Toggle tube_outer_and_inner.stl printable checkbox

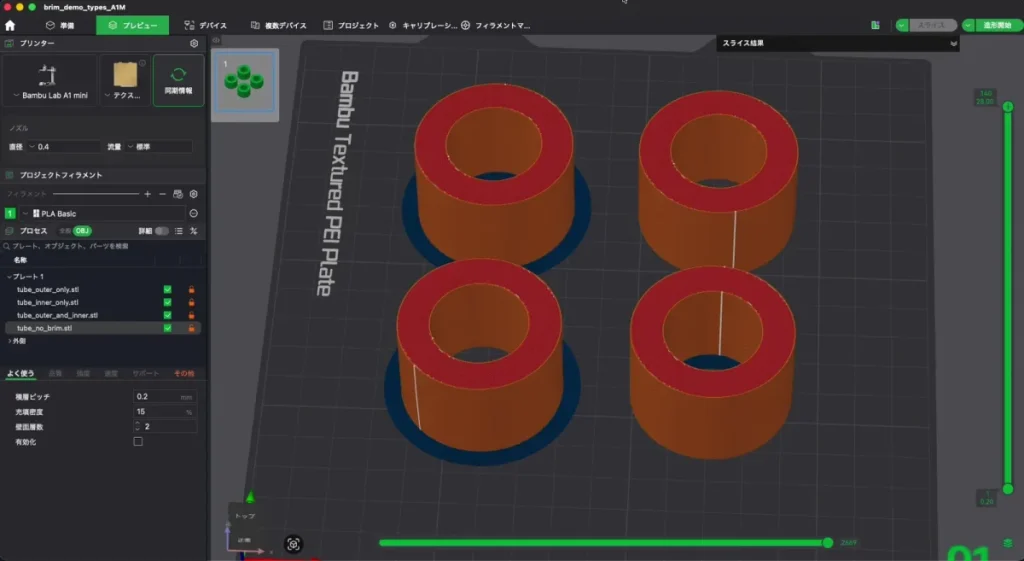[167, 315]
